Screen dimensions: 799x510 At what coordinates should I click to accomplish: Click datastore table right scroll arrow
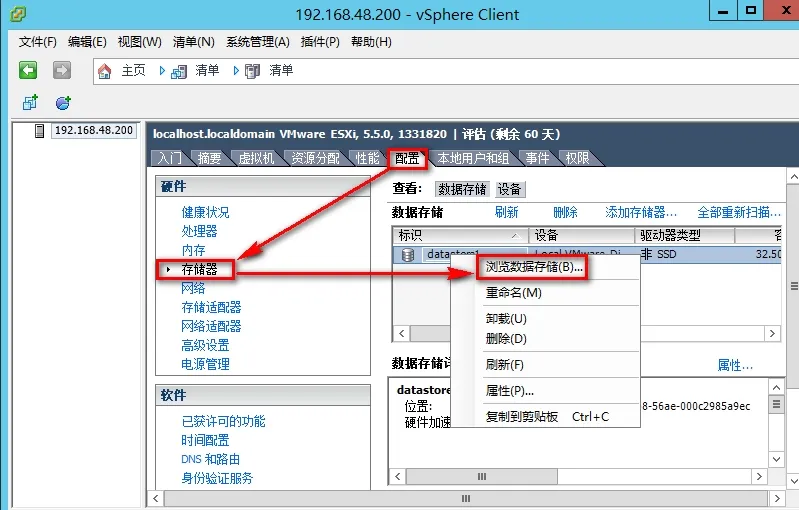[773, 334]
